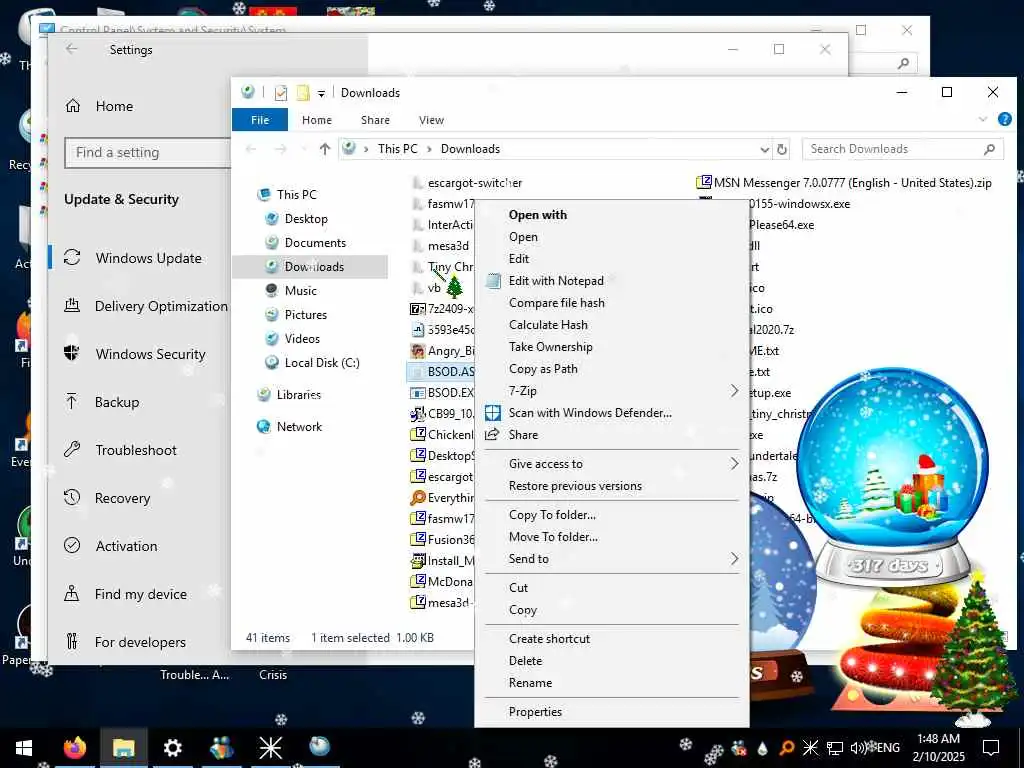Open Customize Quick Access Toolbar dropdown
Image resolution: width=1024 pixels, height=768 pixels.
click(x=321, y=94)
